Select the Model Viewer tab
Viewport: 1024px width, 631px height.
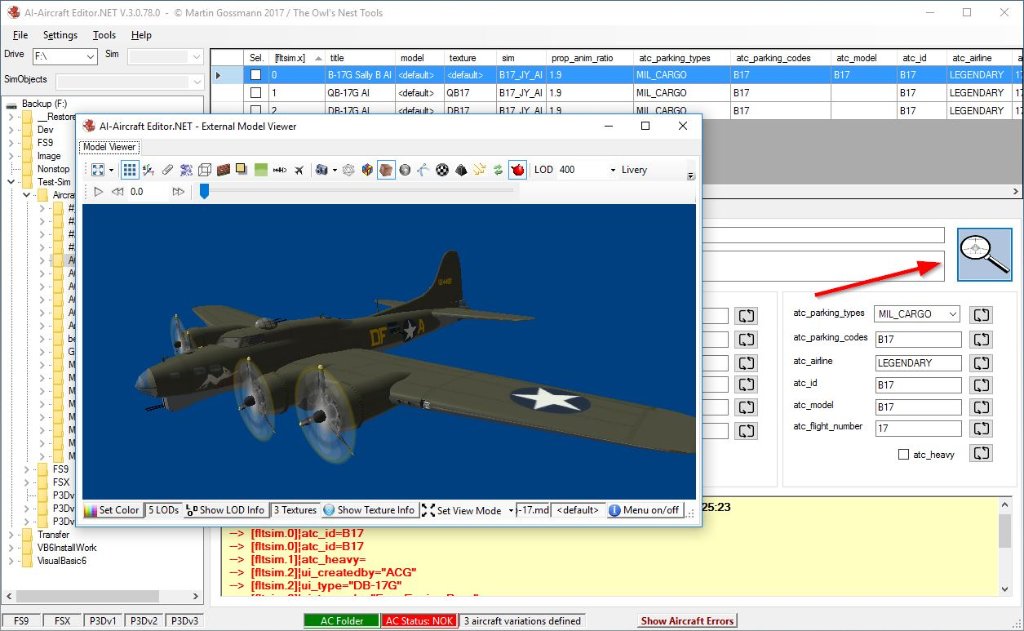109,147
